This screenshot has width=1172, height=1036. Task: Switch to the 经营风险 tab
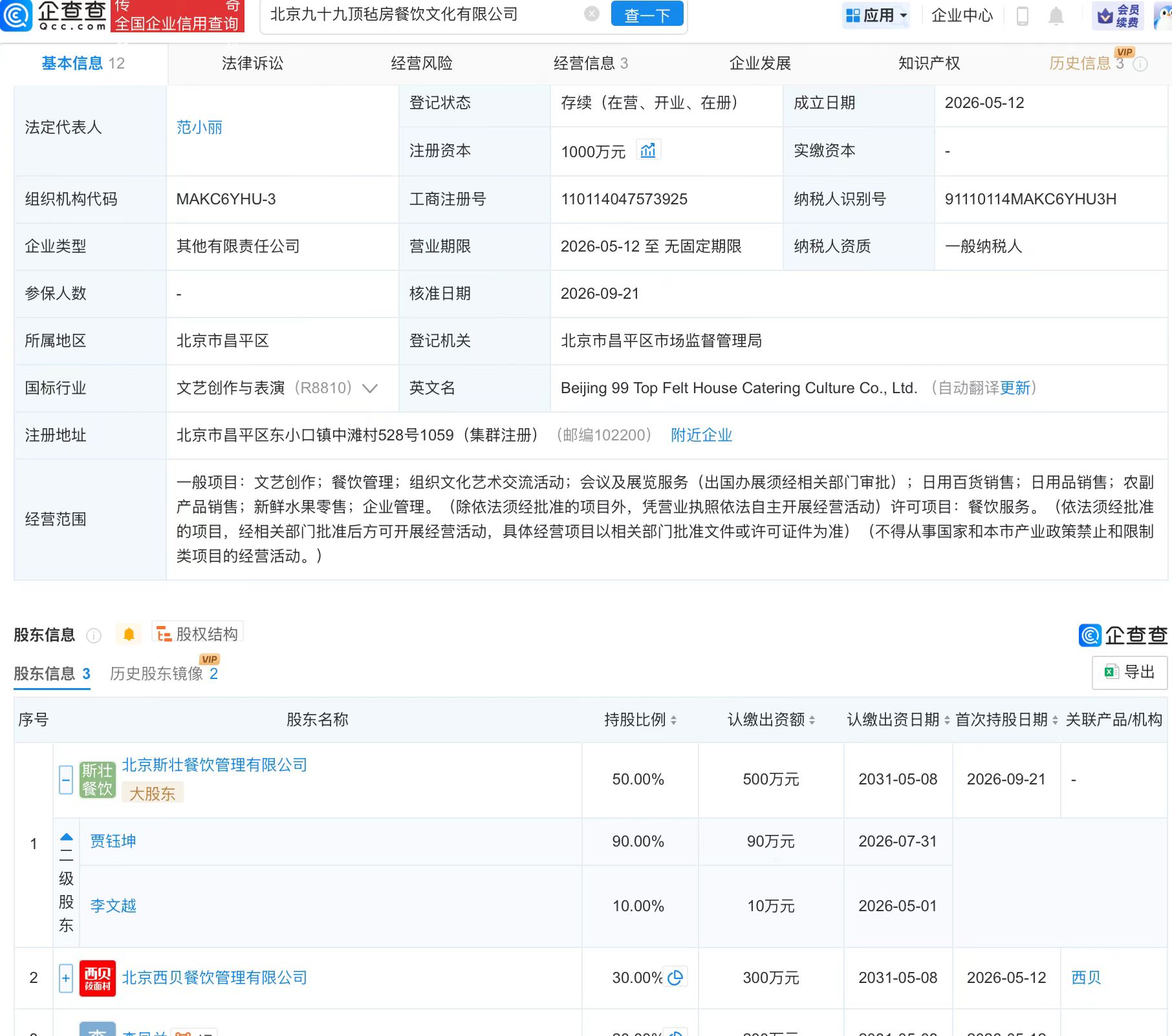(422, 63)
